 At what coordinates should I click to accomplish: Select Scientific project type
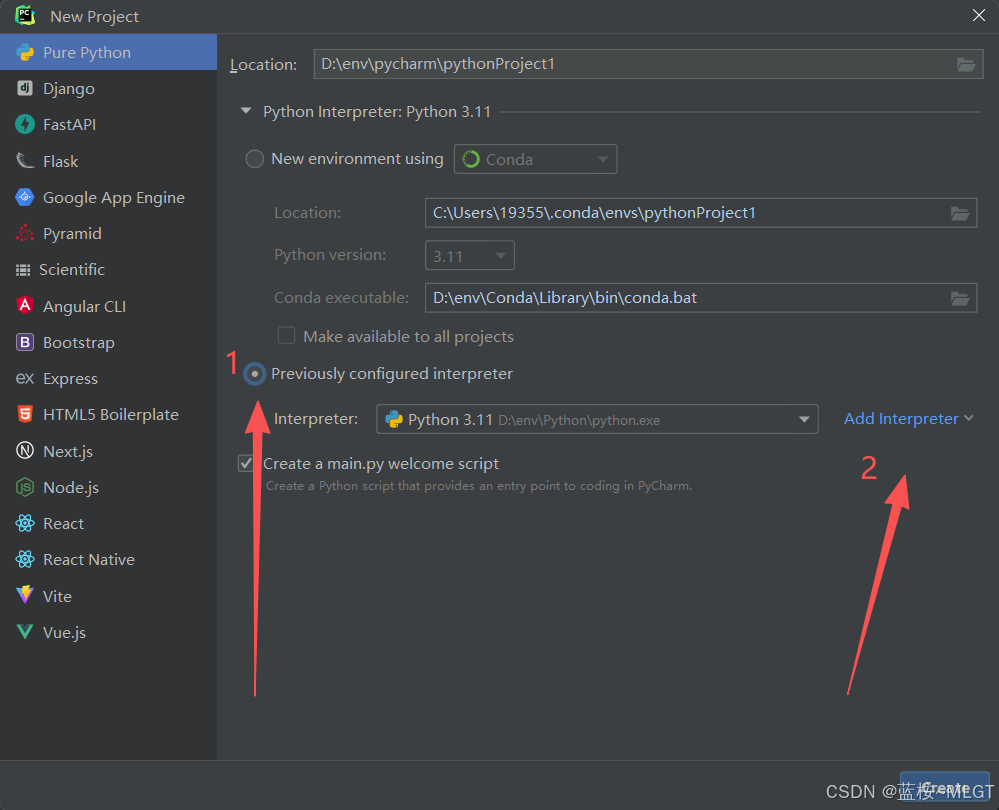pyautogui.click(x=108, y=270)
